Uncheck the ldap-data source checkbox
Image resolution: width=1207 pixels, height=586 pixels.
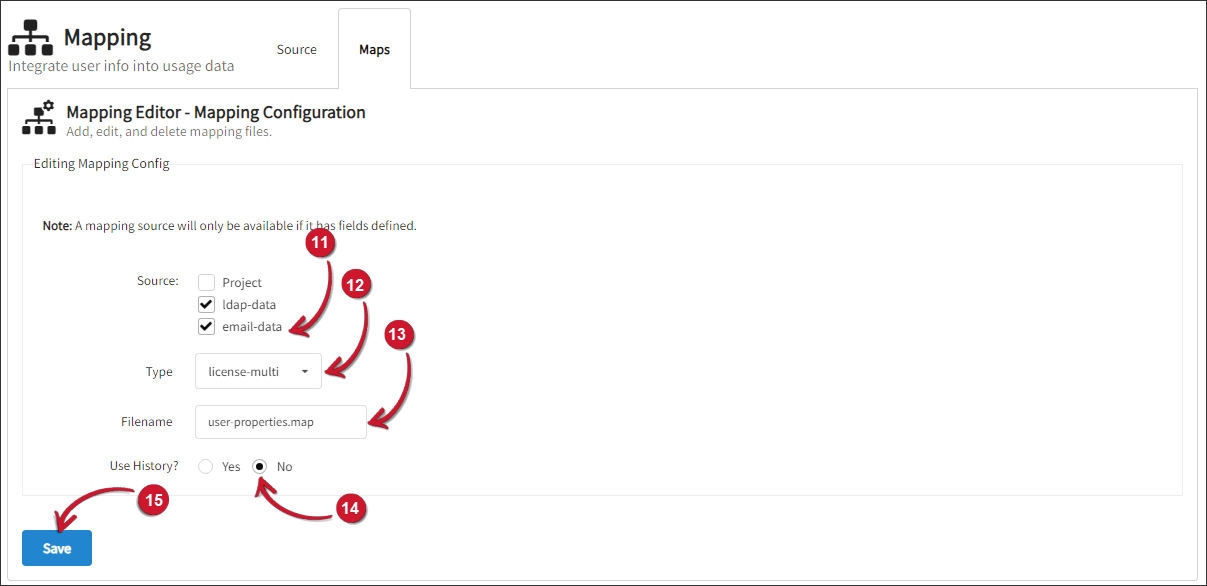pyautogui.click(x=207, y=304)
